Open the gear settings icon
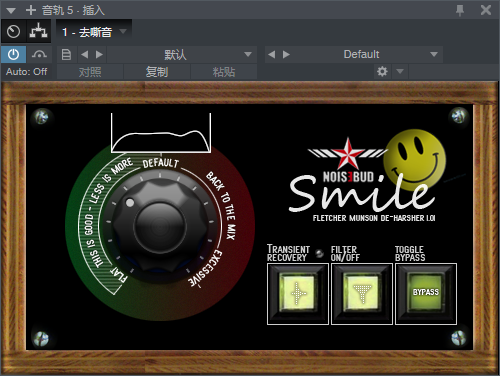500x376 pixels. coord(382,71)
